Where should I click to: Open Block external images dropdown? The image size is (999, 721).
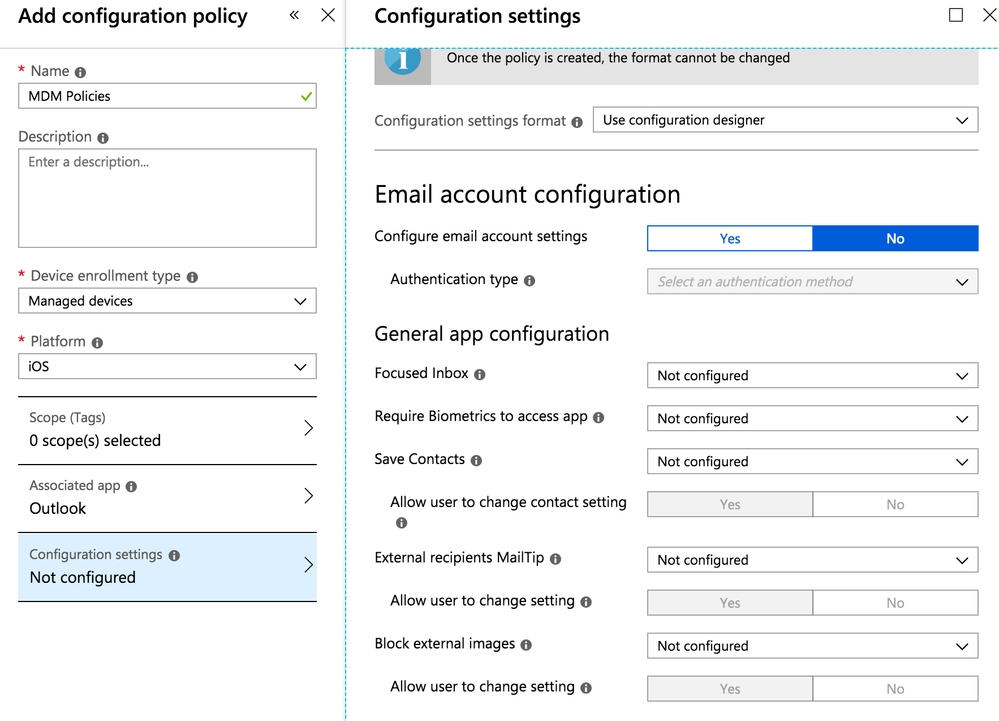[x=813, y=646]
